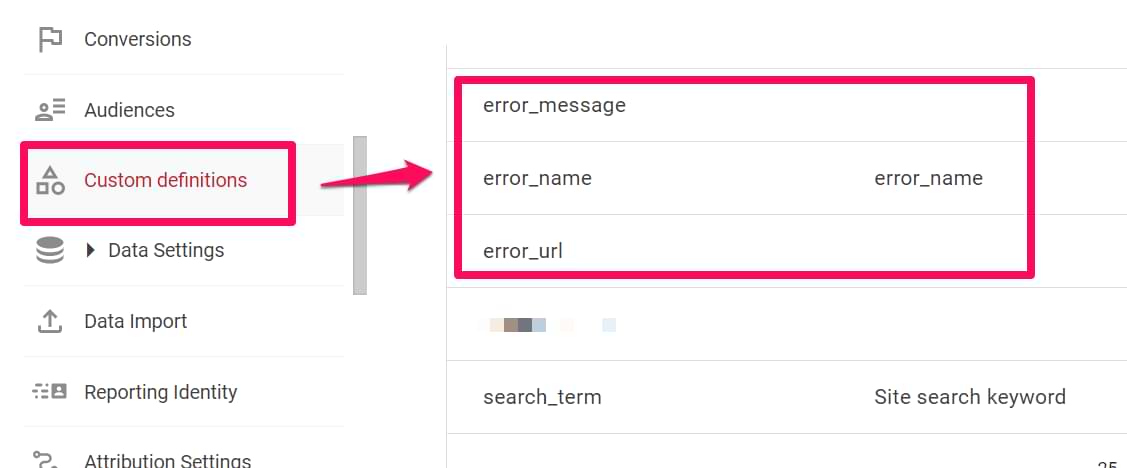Open Data Import settings
1127x468 pixels.
tap(135, 321)
